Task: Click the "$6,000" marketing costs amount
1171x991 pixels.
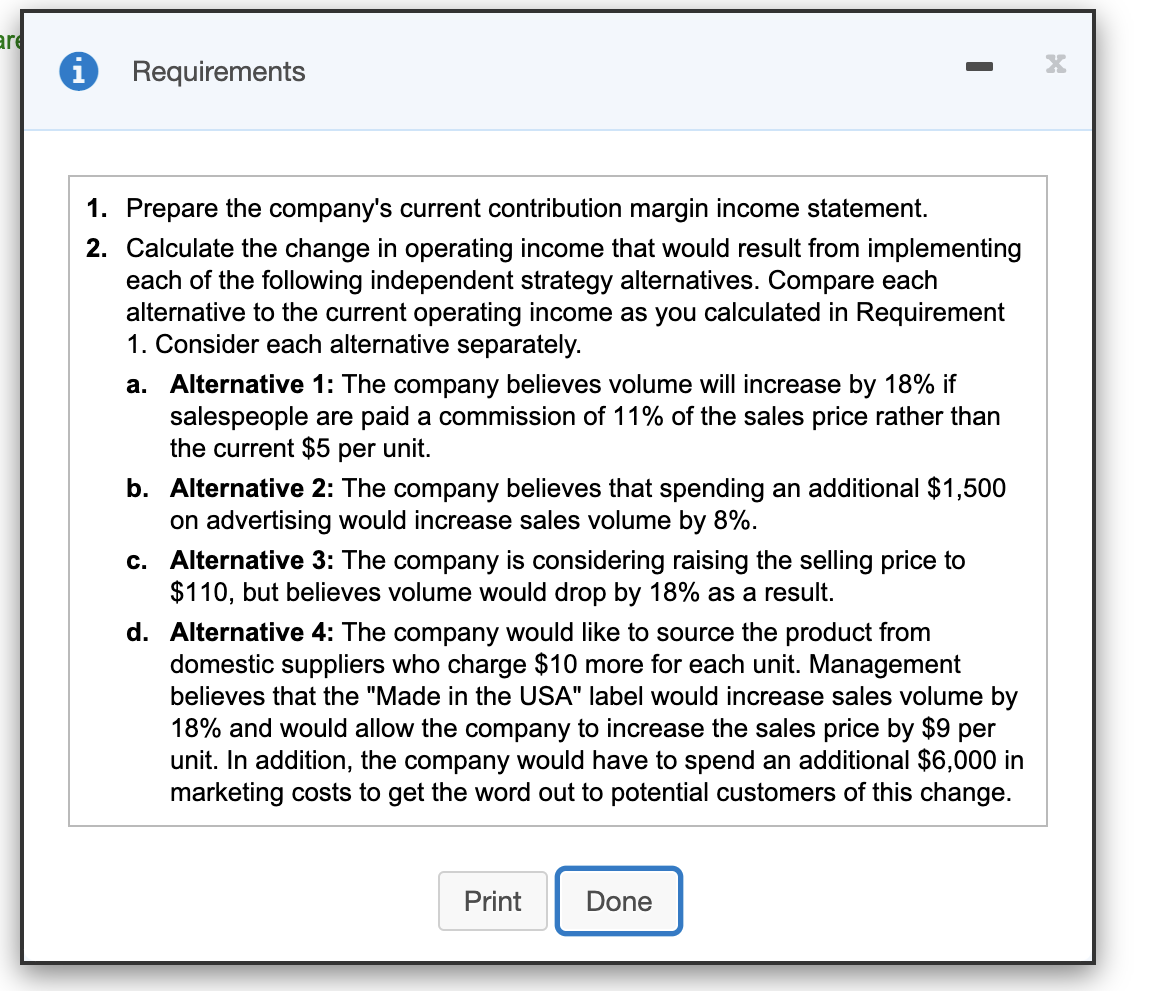Action: [x=957, y=760]
